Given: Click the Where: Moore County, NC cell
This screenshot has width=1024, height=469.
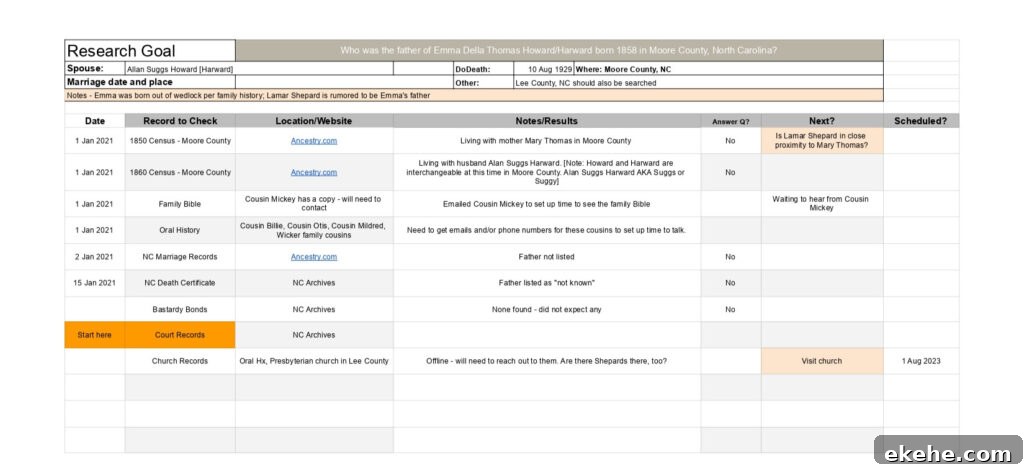Looking at the screenshot, I should point(728,69).
